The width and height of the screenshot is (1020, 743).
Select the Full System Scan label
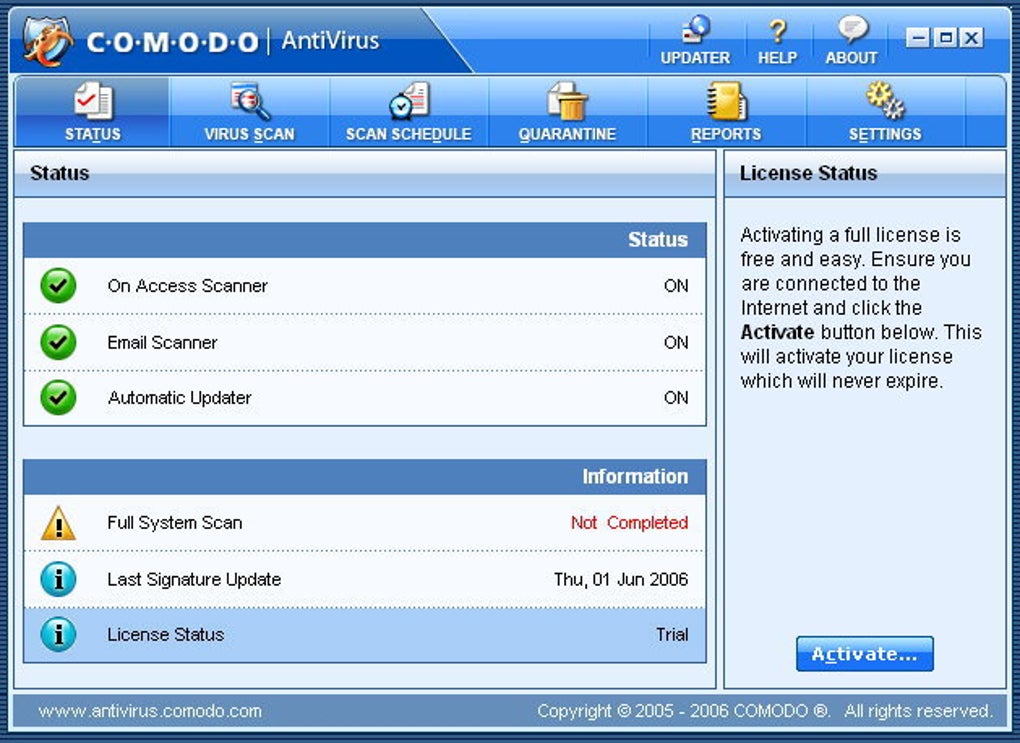coord(174,522)
